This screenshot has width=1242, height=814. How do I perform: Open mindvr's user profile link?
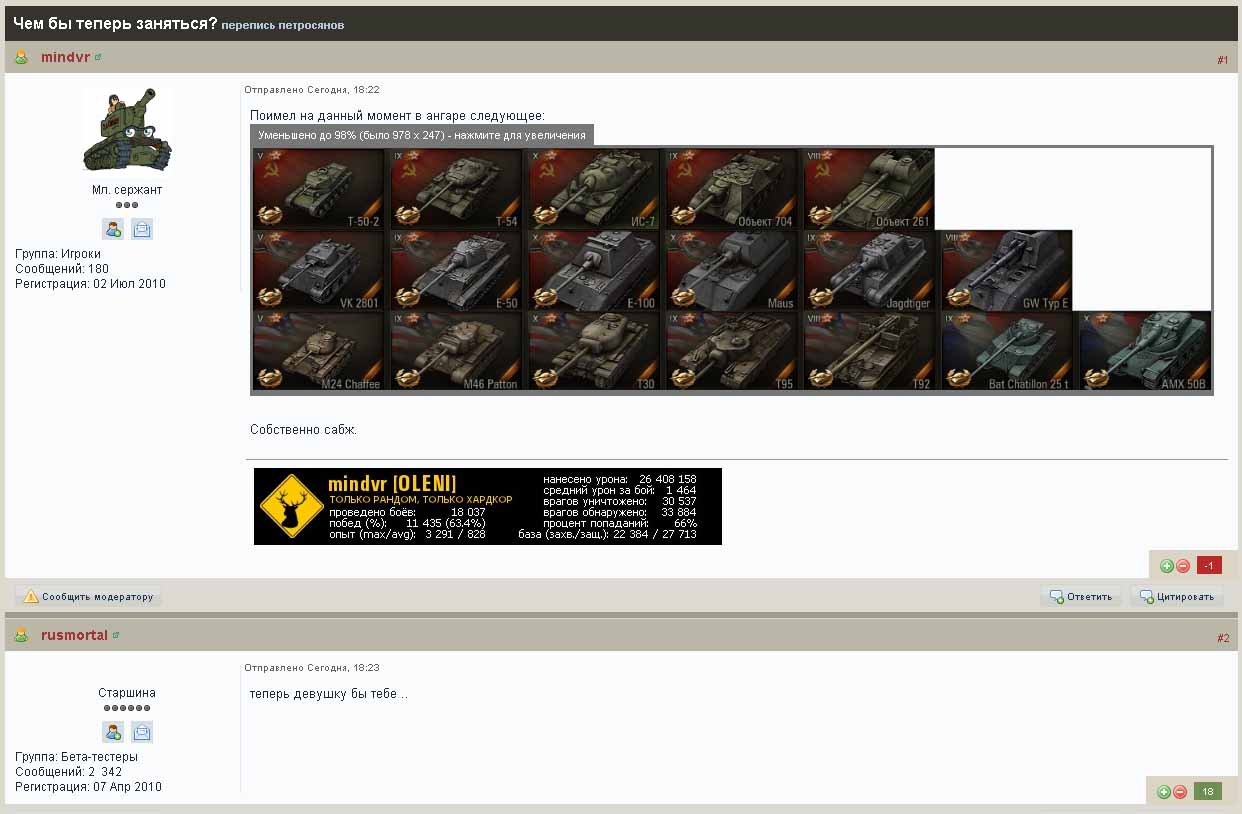click(x=65, y=57)
